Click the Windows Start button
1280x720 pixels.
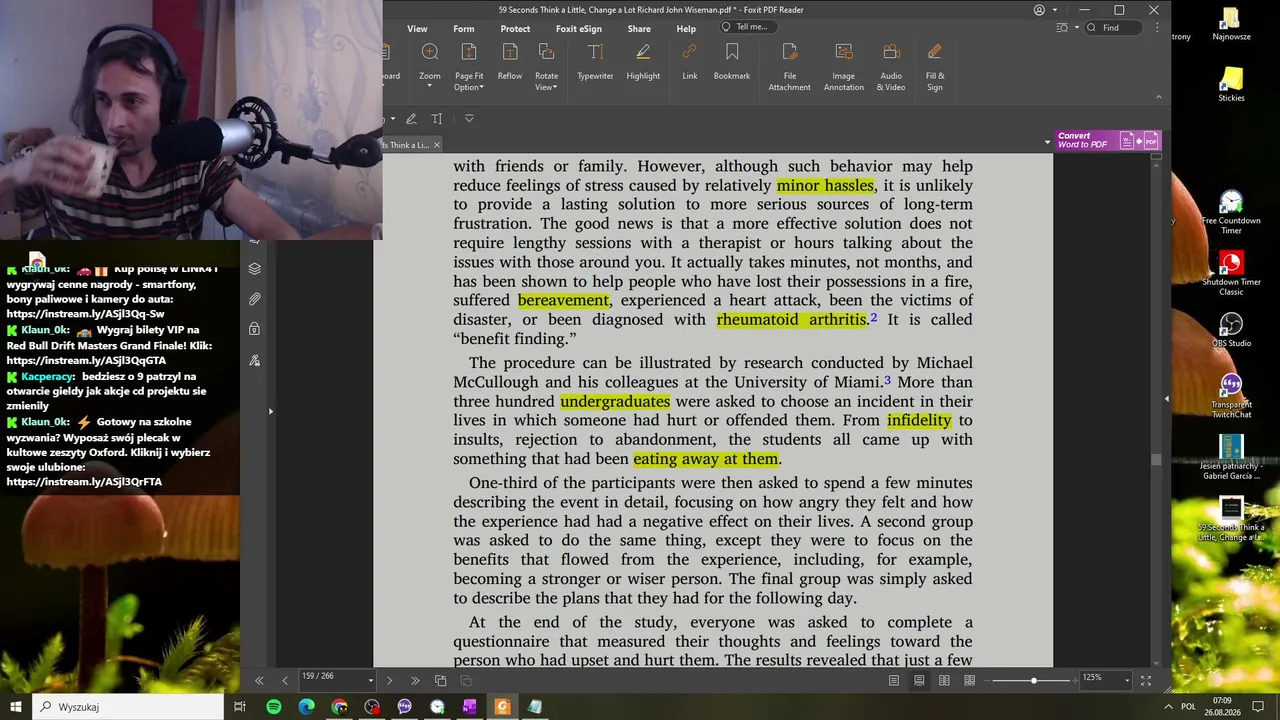click(x=15, y=707)
